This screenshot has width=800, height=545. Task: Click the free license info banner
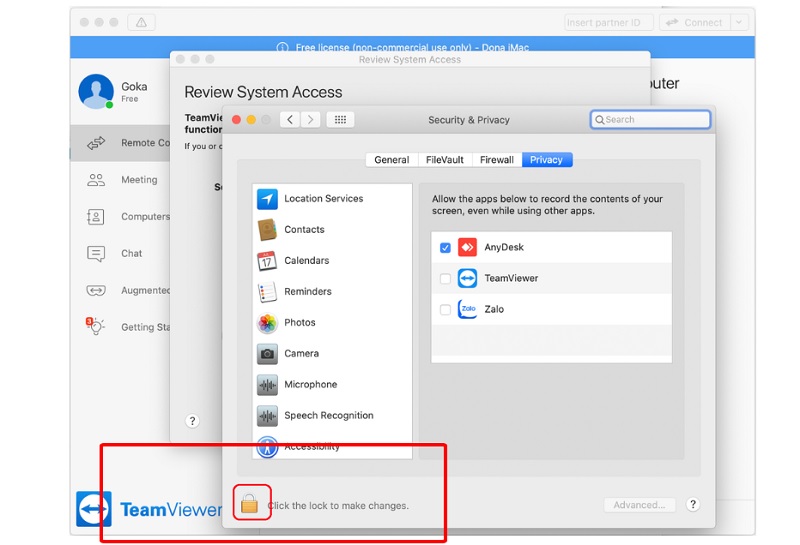pyautogui.click(x=412, y=46)
